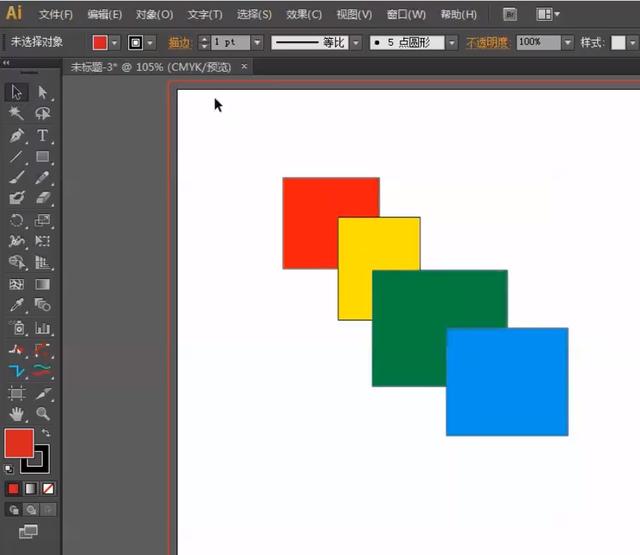The image size is (640, 555).
Task: Click the 不透明度 opacity link
Action: (489, 42)
